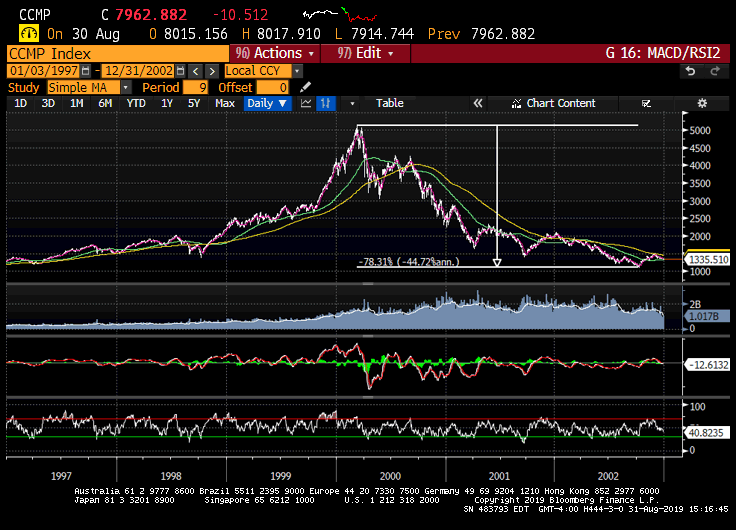Click the redo arrow icon

point(714,71)
